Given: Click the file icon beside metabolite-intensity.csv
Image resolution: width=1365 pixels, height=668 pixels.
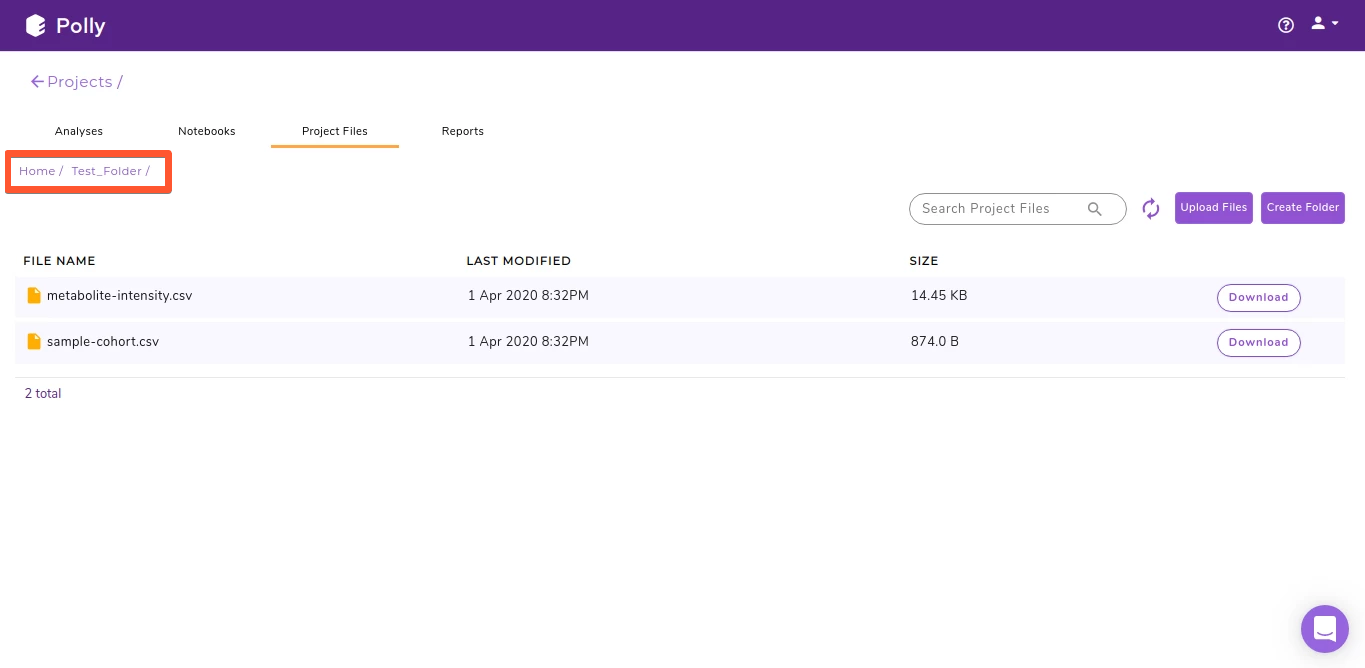Looking at the screenshot, I should pos(34,295).
